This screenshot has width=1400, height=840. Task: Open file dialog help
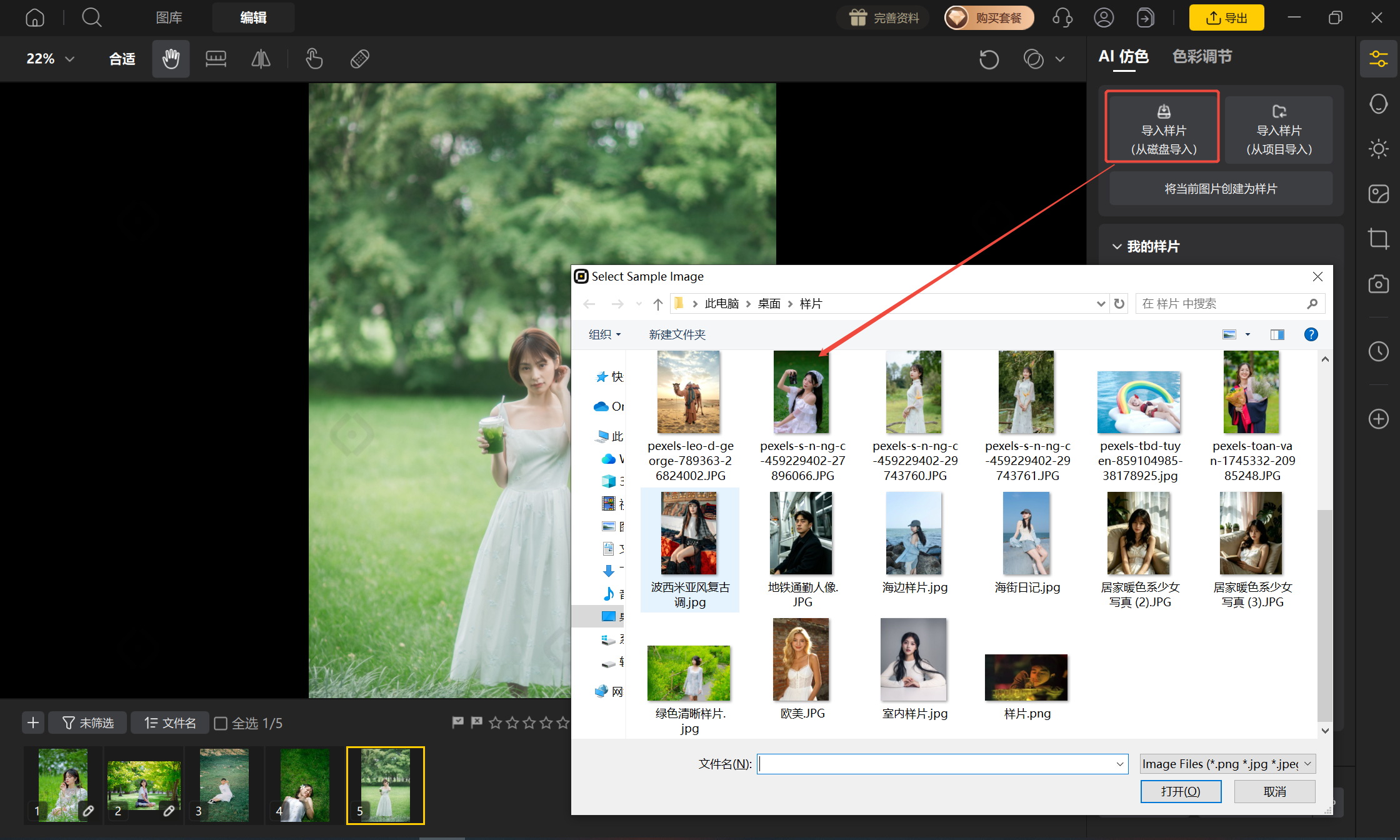pos(1311,334)
